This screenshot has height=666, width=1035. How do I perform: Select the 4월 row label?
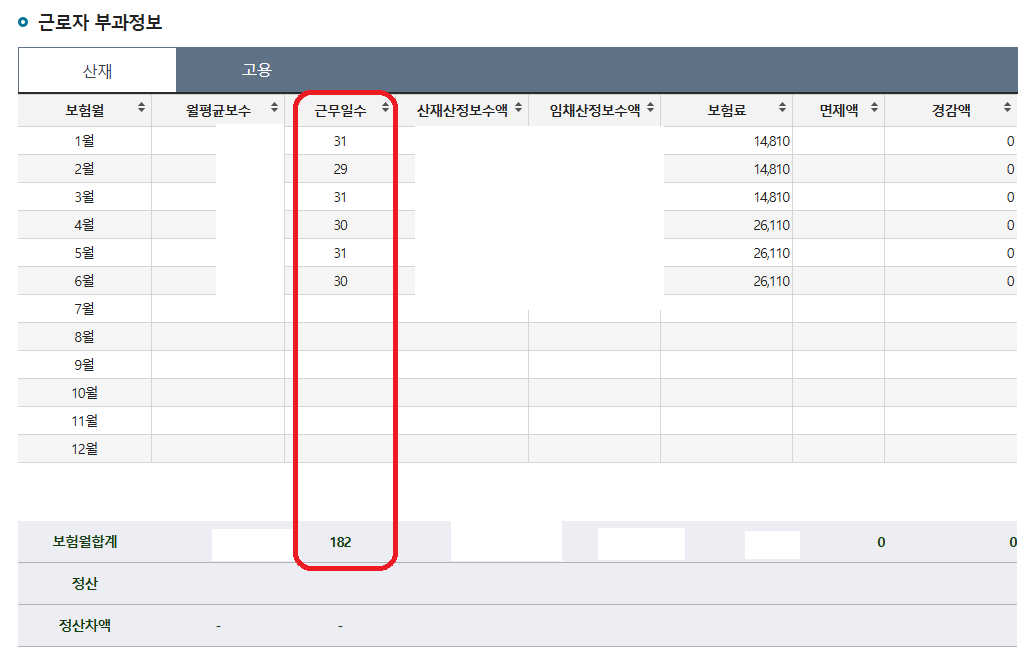(84, 225)
